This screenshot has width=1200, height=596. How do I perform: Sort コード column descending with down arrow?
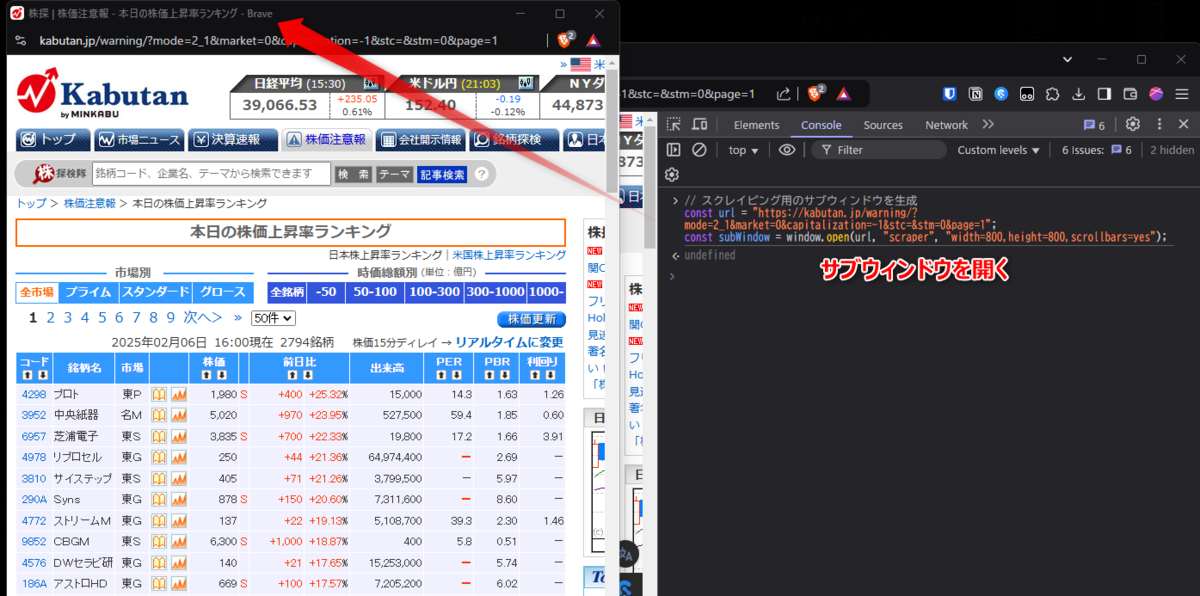41,375
